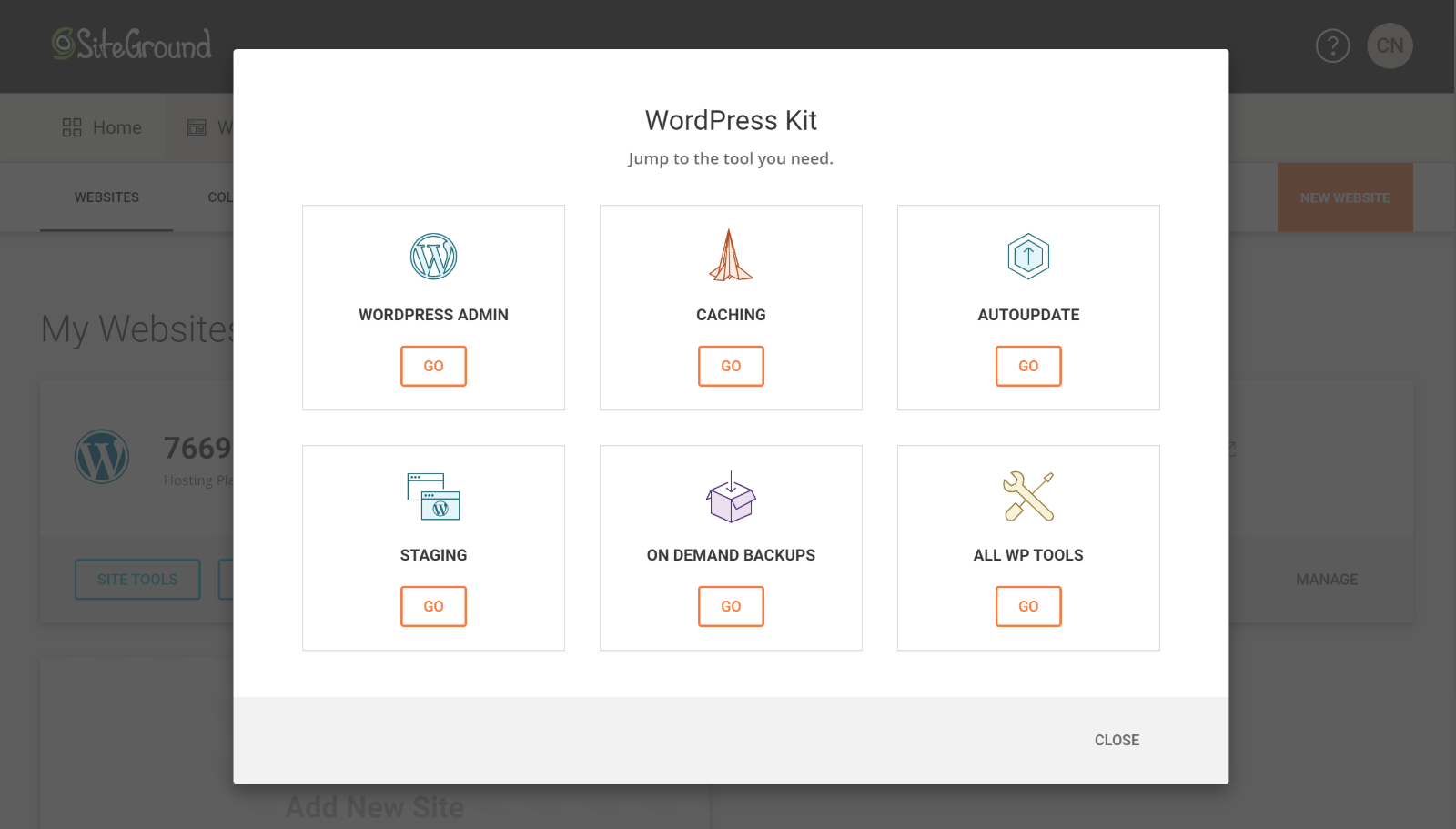1456x829 pixels.
Task: Click the Home grid icon
Action: [72, 127]
